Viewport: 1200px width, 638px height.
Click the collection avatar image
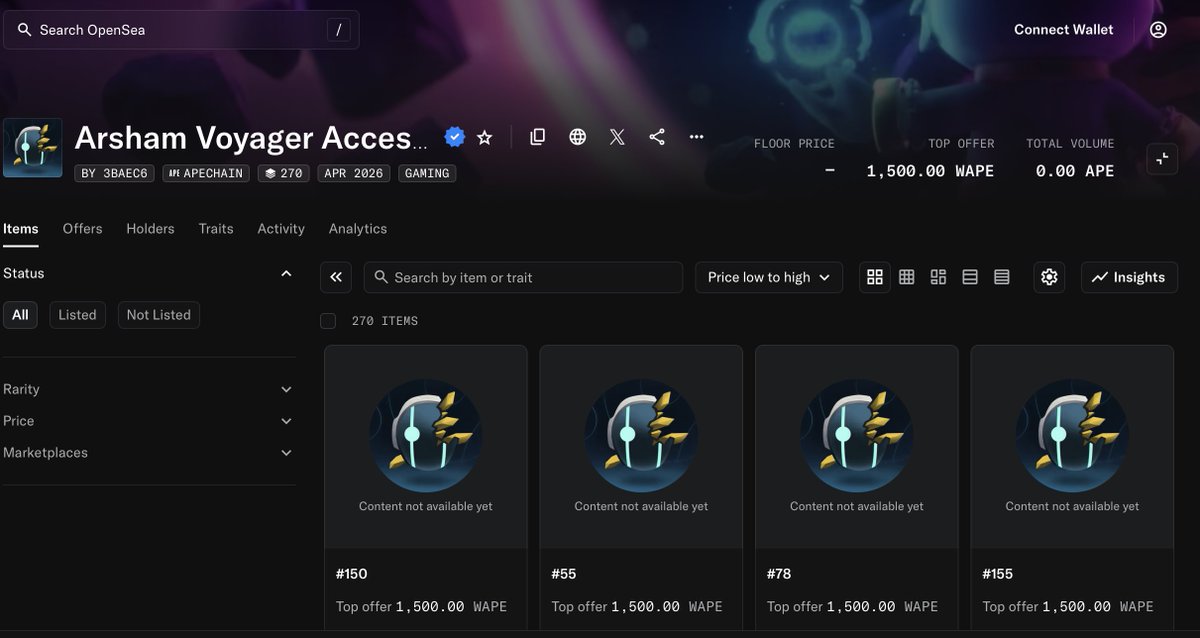pyautogui.click(x=33, y=148)
